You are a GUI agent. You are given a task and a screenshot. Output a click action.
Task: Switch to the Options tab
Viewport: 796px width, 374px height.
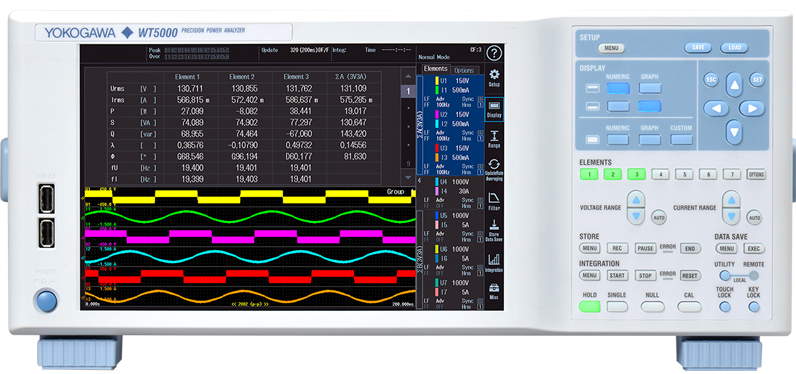(x=463, y=71)
